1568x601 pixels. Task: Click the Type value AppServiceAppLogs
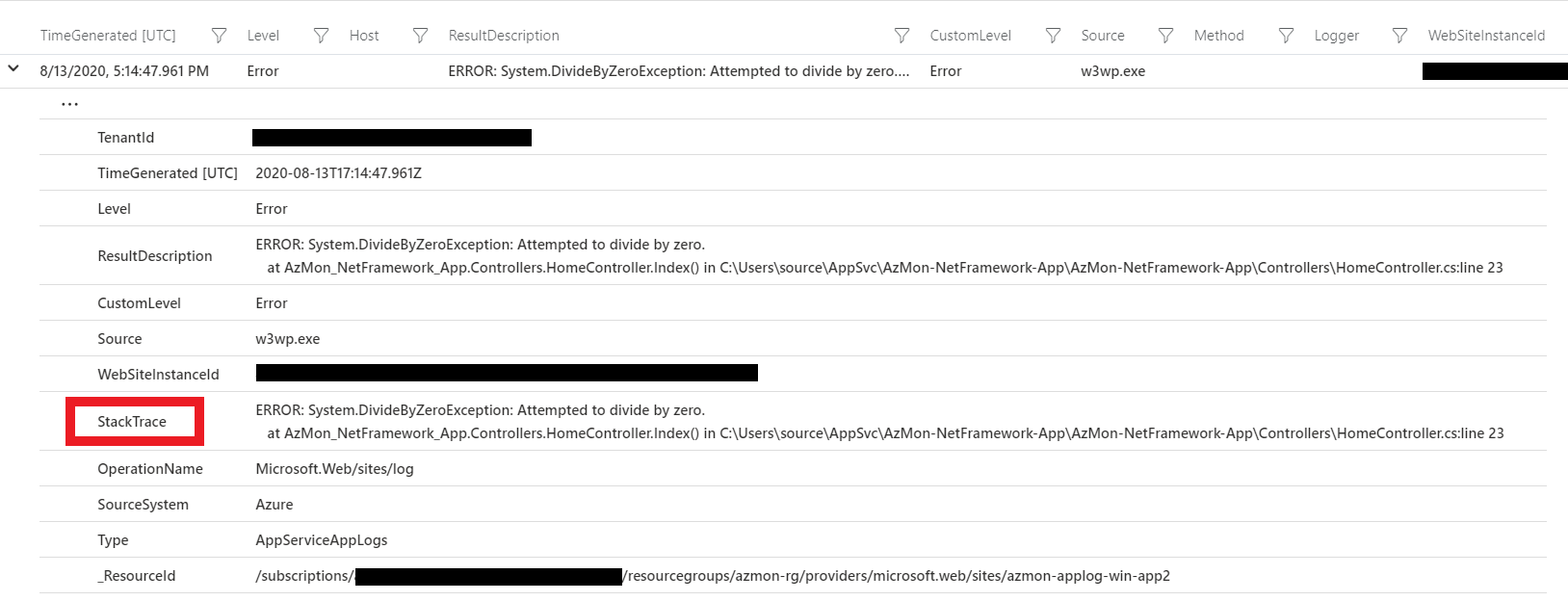click(x=322, y=540)
